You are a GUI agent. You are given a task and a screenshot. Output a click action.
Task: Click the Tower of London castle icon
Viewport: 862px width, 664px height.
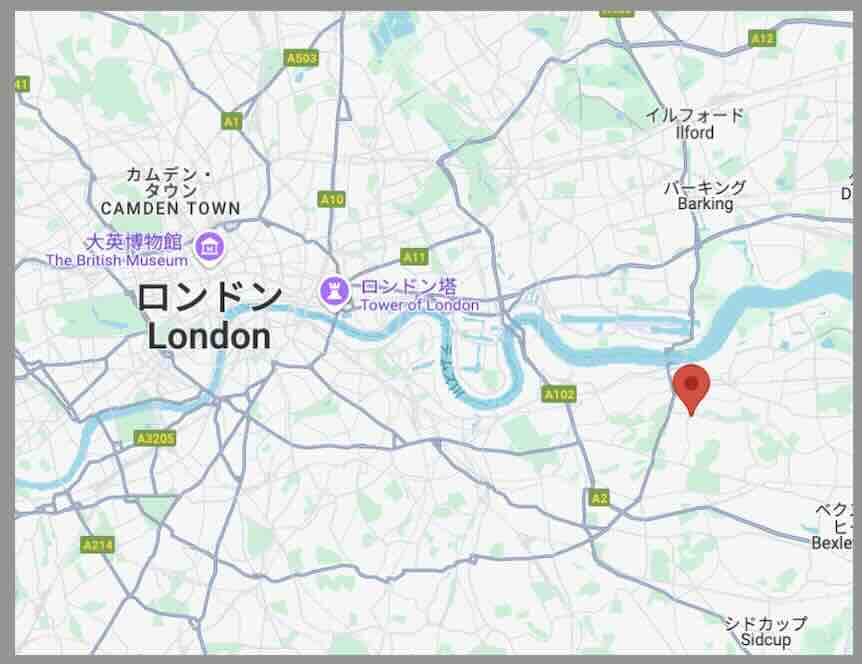[x=335, y=291]
